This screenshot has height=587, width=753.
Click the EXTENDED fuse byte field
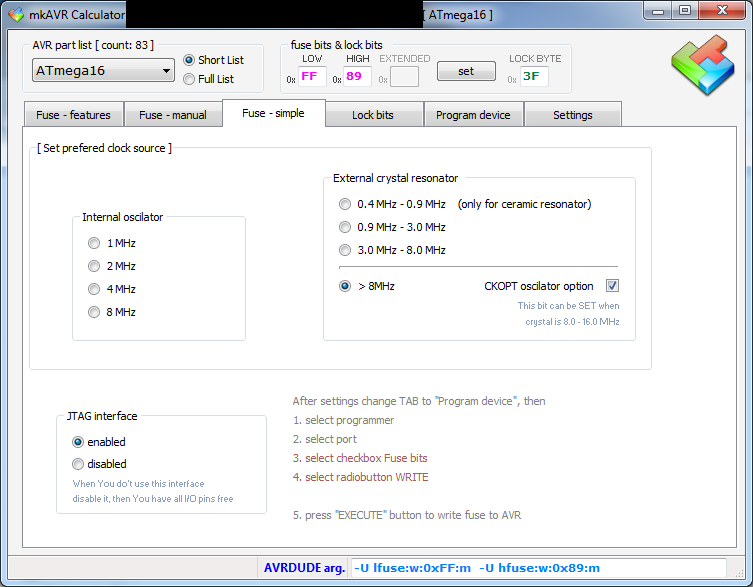point(404,77)
